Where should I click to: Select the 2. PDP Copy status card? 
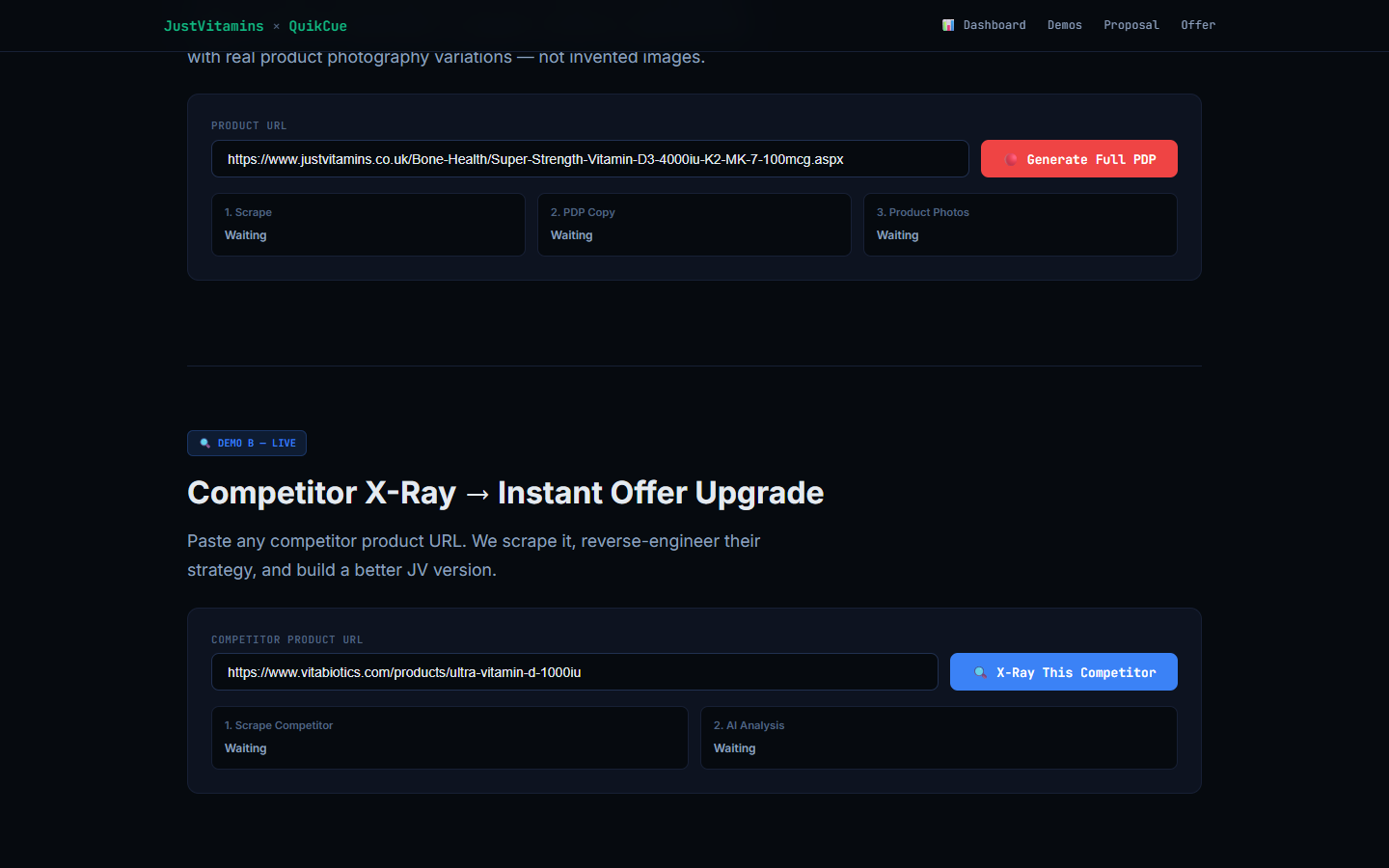point(694,225)
